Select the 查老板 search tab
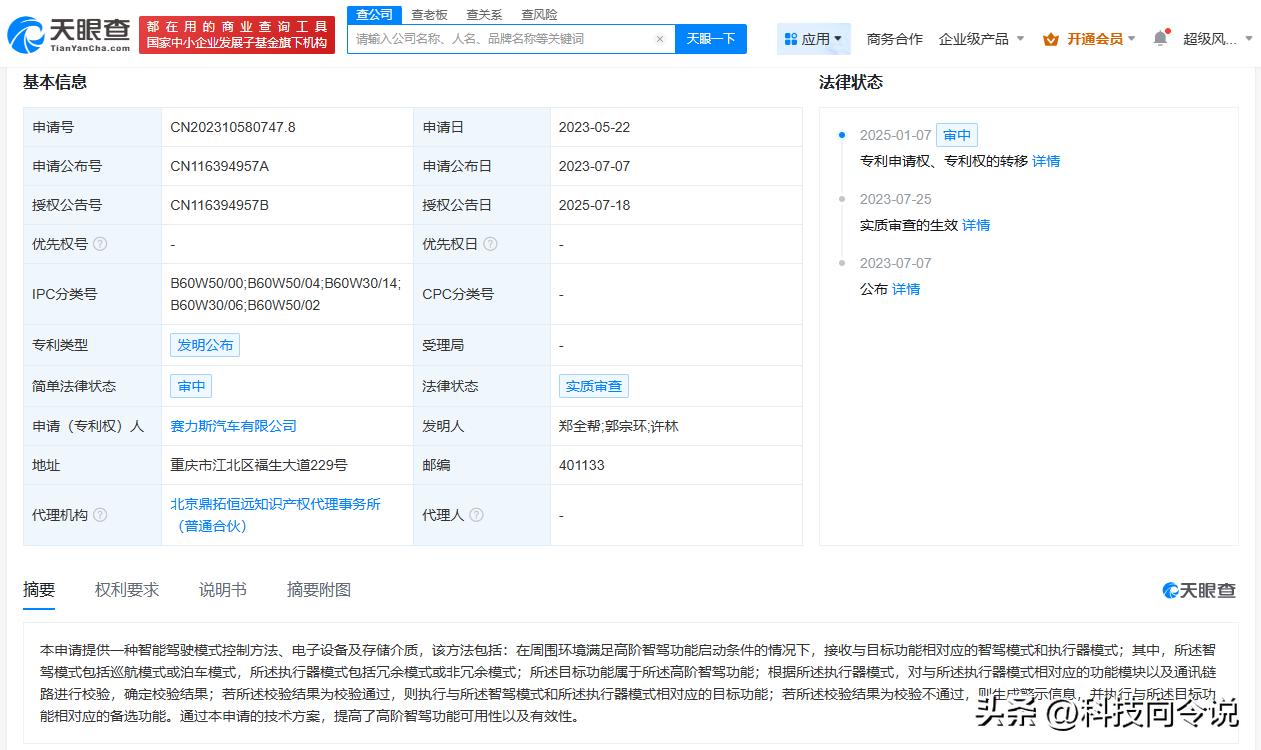This screenshot has height=750, width=1261. pos(430,14)
